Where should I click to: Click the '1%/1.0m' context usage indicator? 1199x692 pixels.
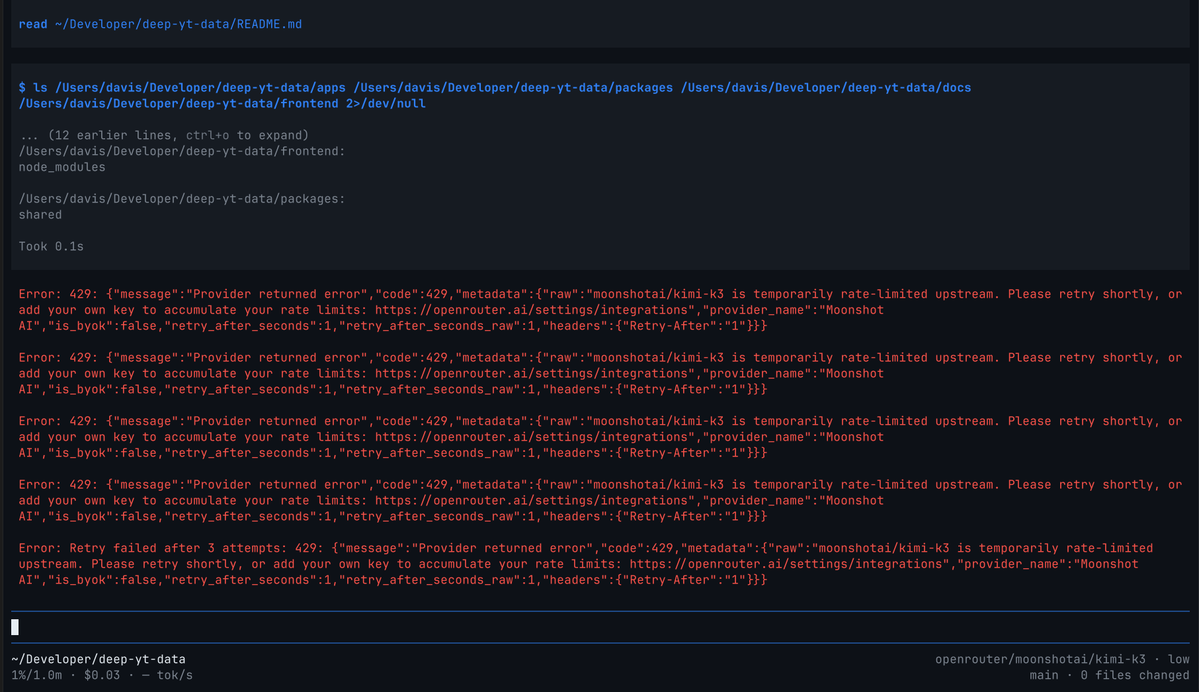pyautogui.click(x=37, y=675)
